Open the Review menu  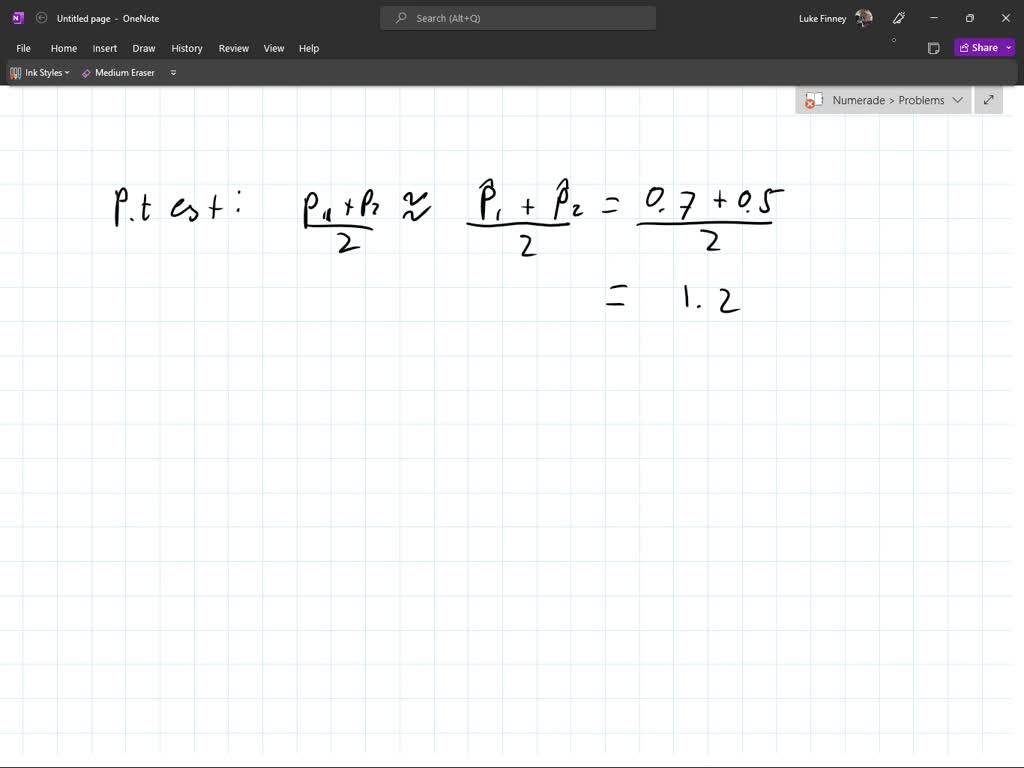pyautogui.click(x=233, y=48)
